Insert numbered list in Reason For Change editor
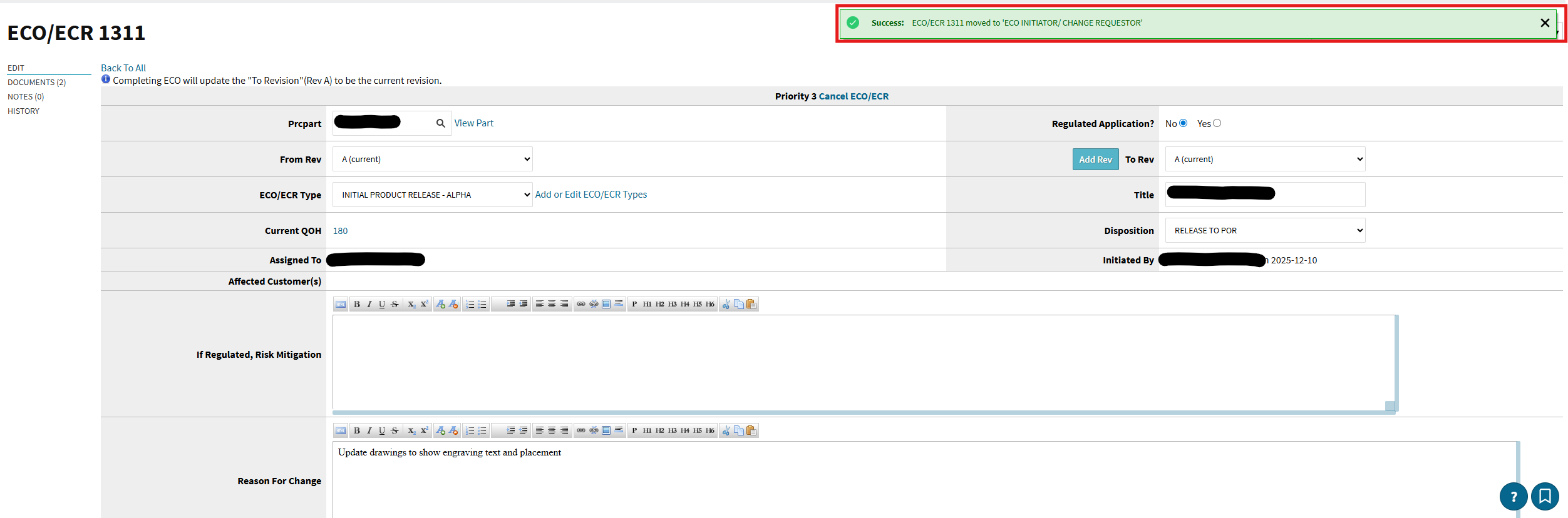 pyautogui.click(x=470, y=431)
